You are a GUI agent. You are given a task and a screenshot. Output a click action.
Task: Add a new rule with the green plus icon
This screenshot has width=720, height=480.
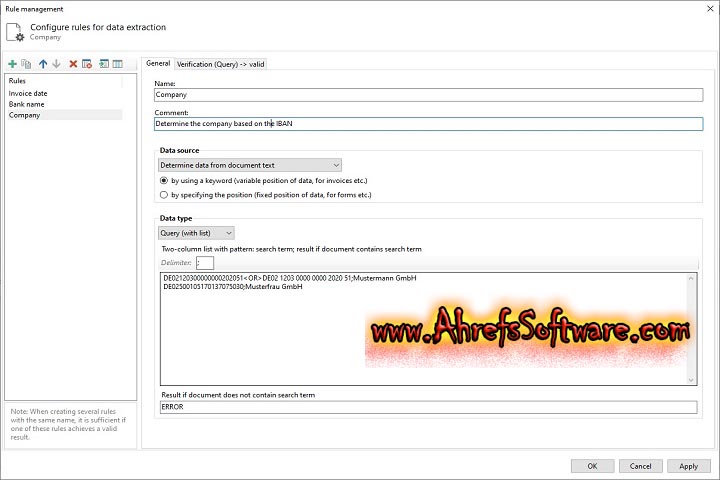coord(12,64)
